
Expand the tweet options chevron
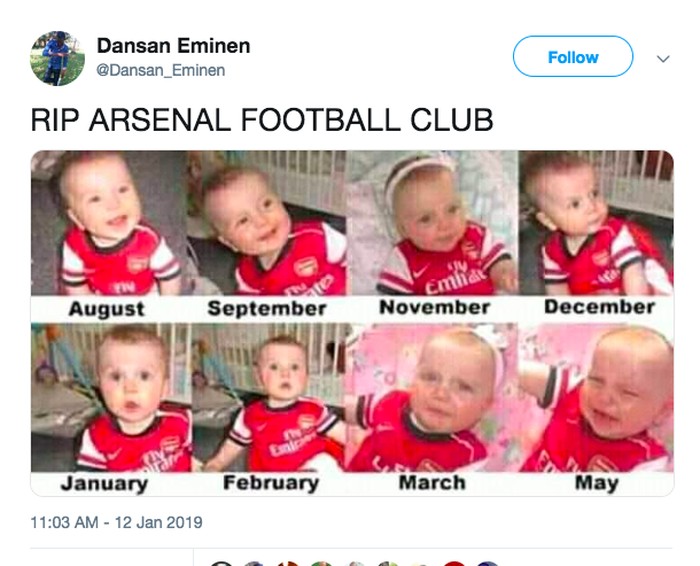tap(662, 59)
